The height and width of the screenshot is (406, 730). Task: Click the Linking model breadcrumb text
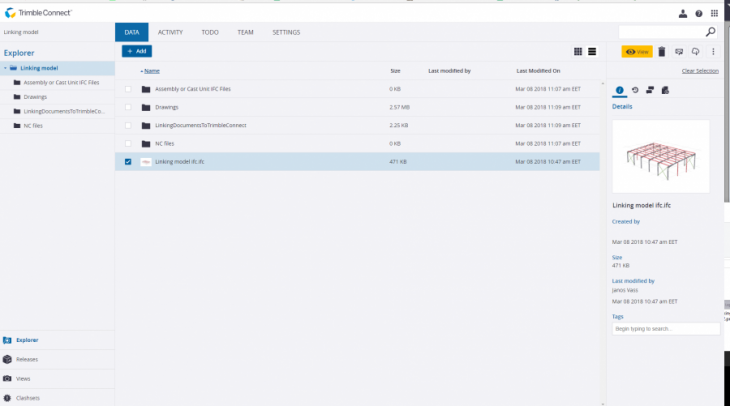point(21,32)
